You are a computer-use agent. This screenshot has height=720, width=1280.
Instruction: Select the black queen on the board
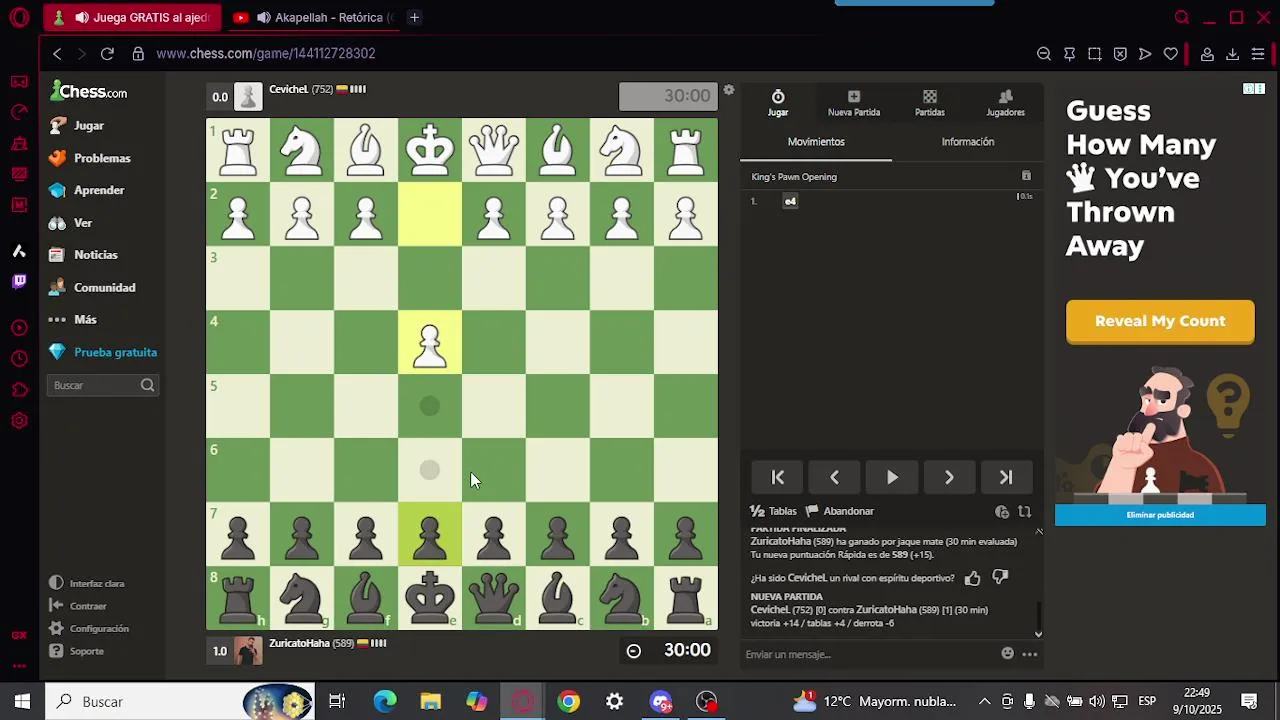click(x=494, y=598)
